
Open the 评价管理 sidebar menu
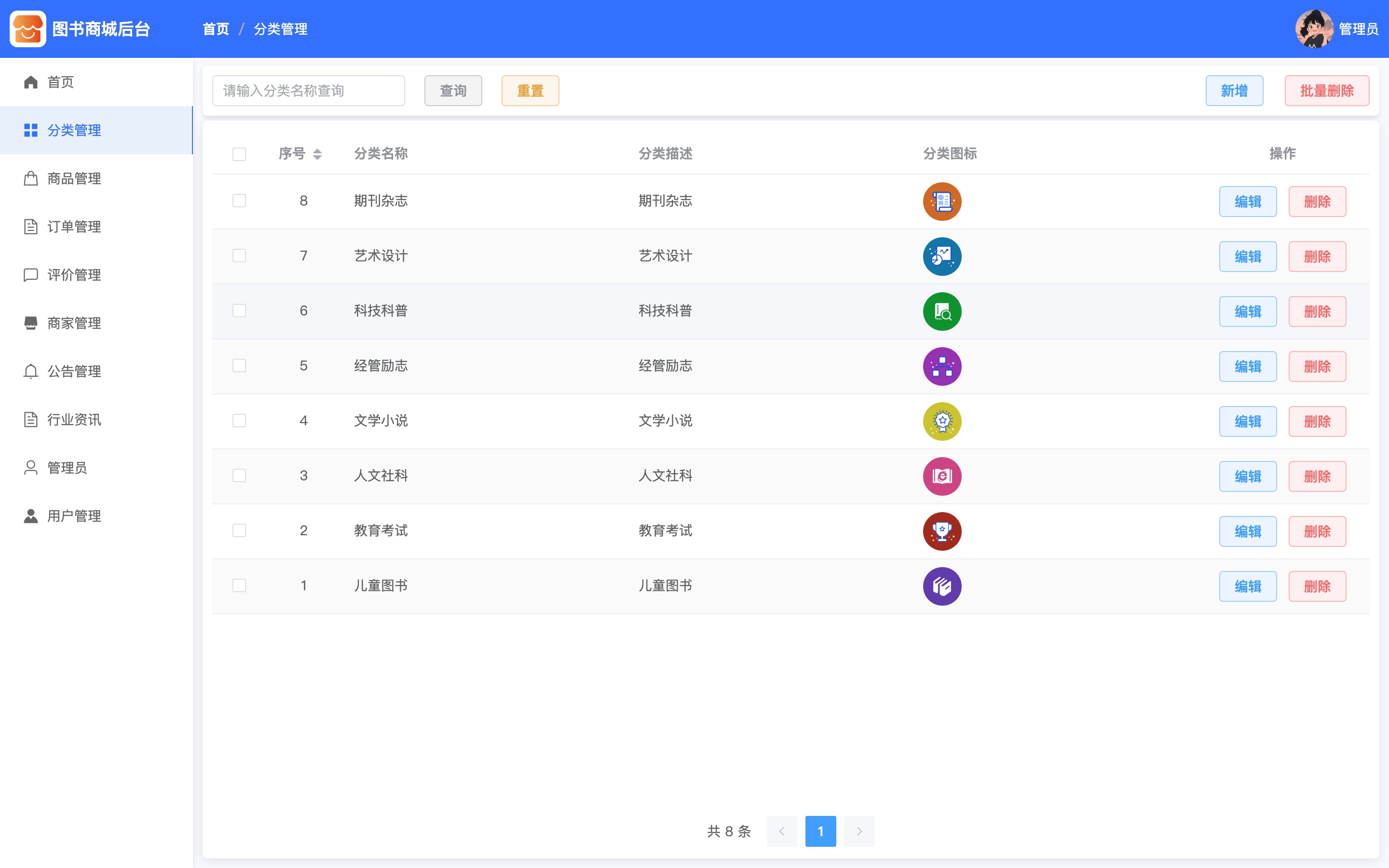click(x=96, y=275)
